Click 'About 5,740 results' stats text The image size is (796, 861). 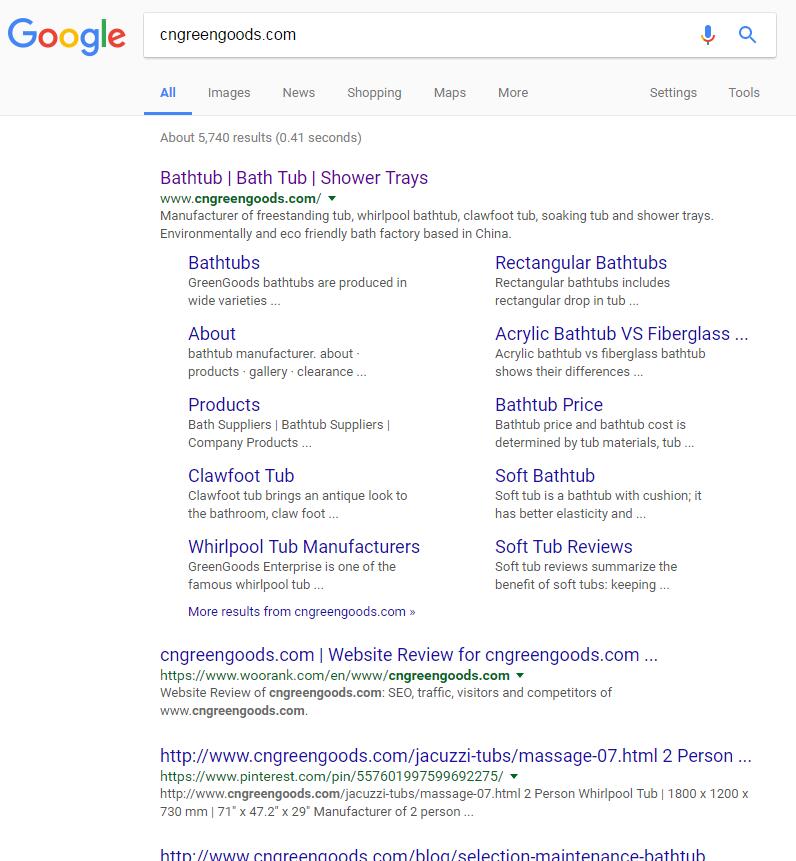coord(260,138)
